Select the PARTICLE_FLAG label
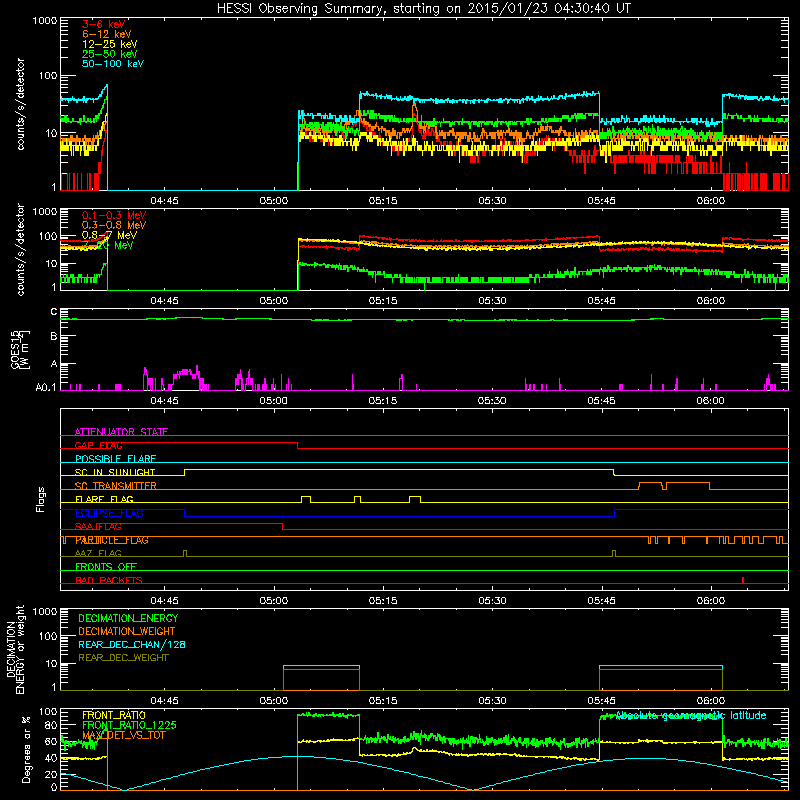 pos(112,540)
